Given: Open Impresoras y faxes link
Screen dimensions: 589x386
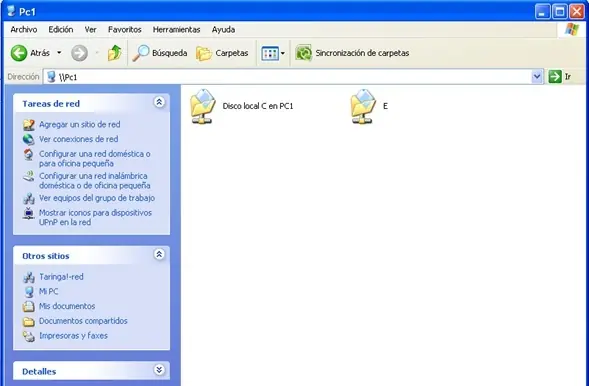Looking at the screenshot, I should (x=73, y=335).
